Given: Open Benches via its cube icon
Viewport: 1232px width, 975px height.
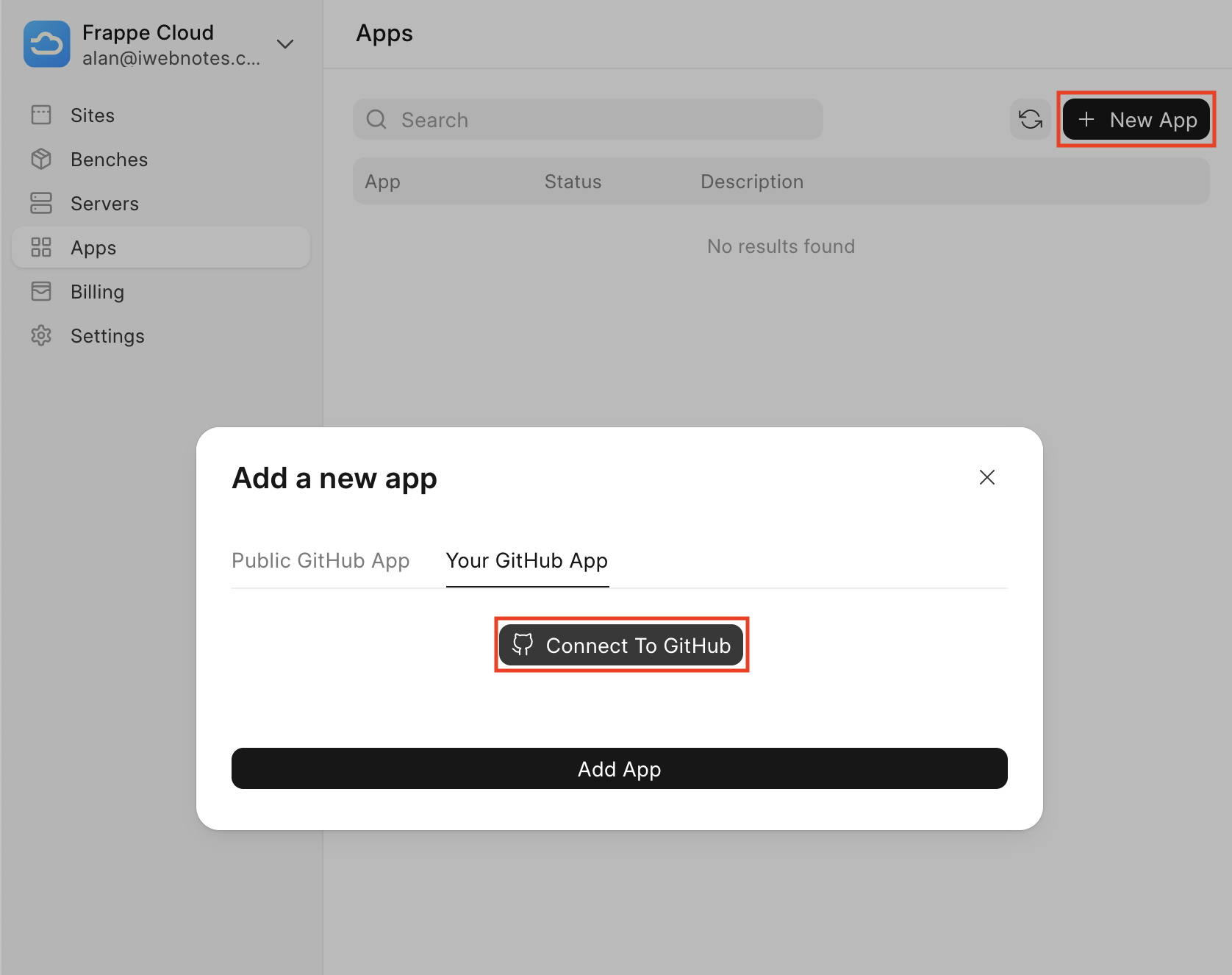Looking at the screenshot, I should pos(41,160).
